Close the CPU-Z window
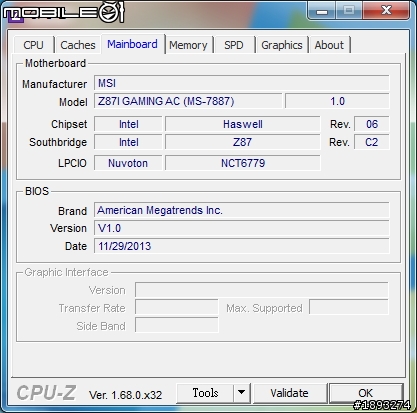Viewport: 417px width, 413px height. point(386,10)
